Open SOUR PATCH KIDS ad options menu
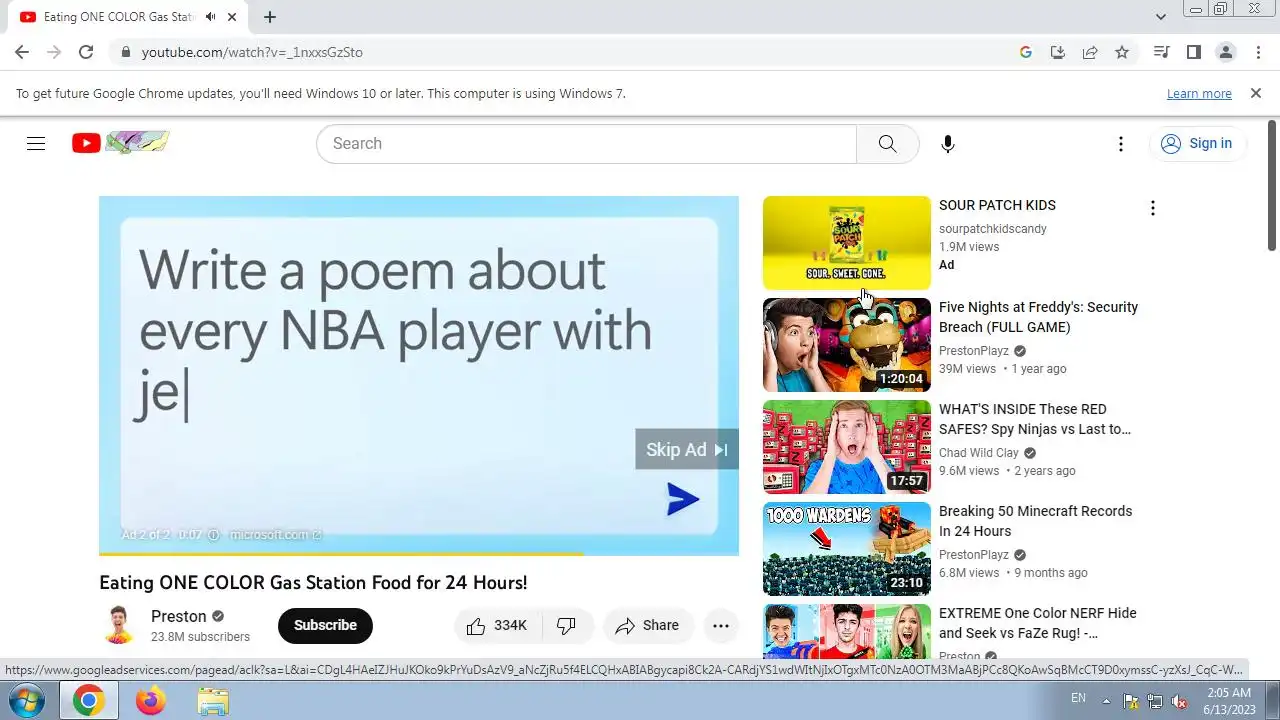This screenshot has height=720, width=1280. coord(1152,207)
